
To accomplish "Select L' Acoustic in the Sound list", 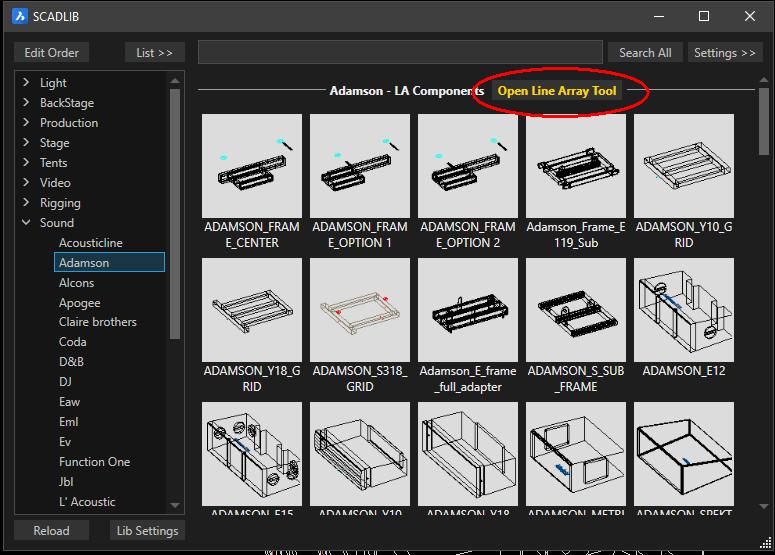I will click(x=87, y=502).
